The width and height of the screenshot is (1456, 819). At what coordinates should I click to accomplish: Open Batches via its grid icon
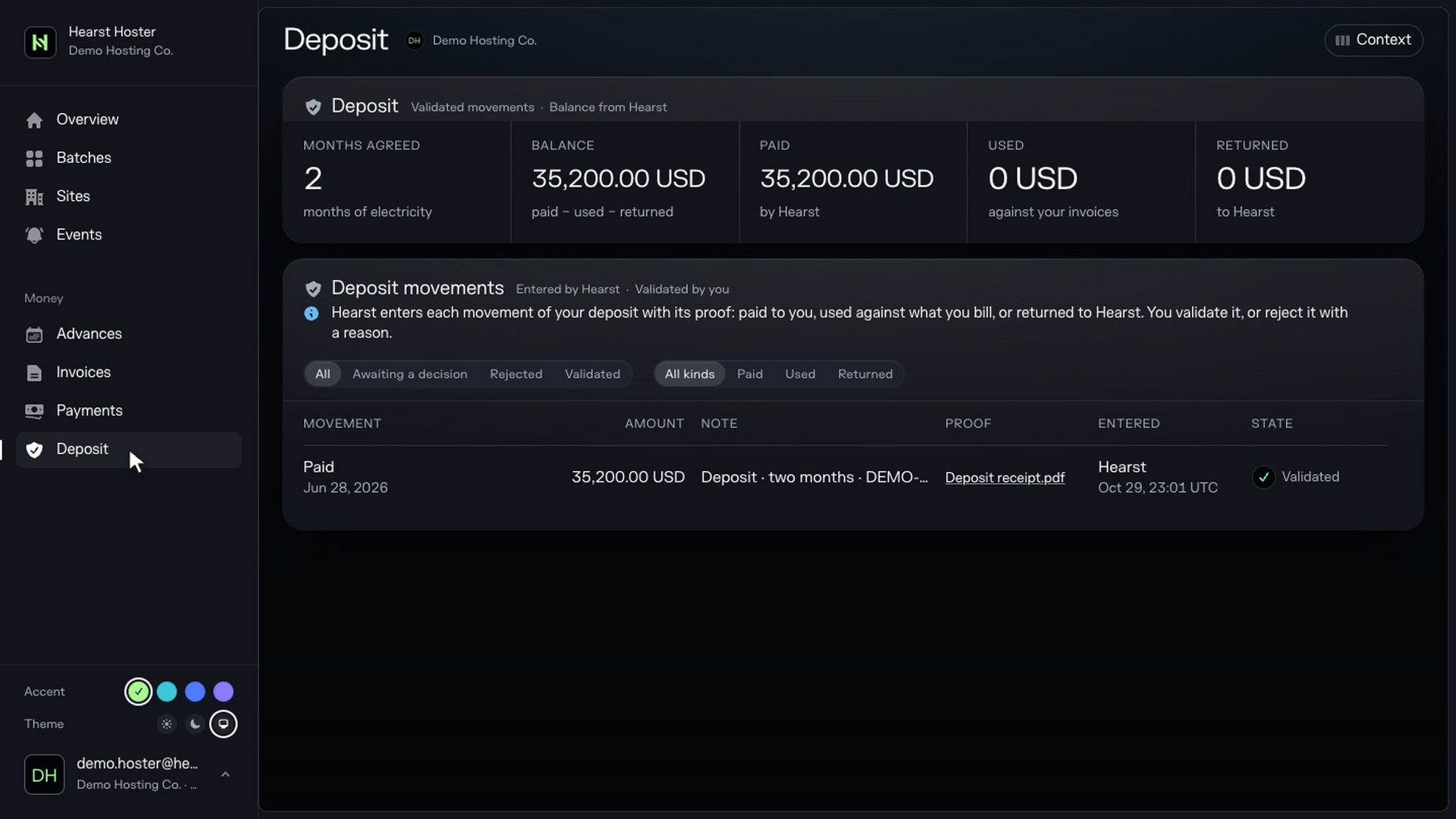pos(34,158)
